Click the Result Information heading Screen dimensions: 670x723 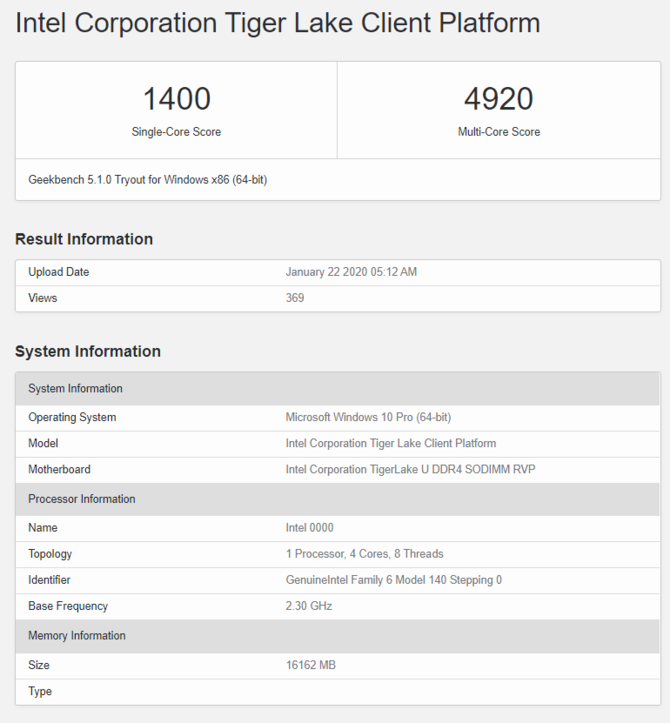pyautogui.click(x=84, y=239)
